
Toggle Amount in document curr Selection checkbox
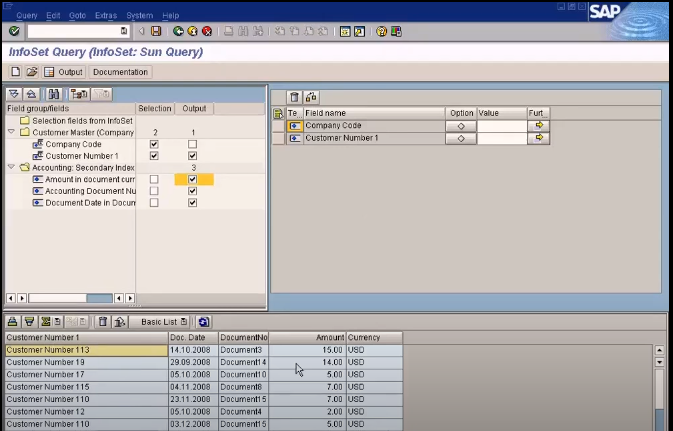pyautogui.click(x=154, y=179)
